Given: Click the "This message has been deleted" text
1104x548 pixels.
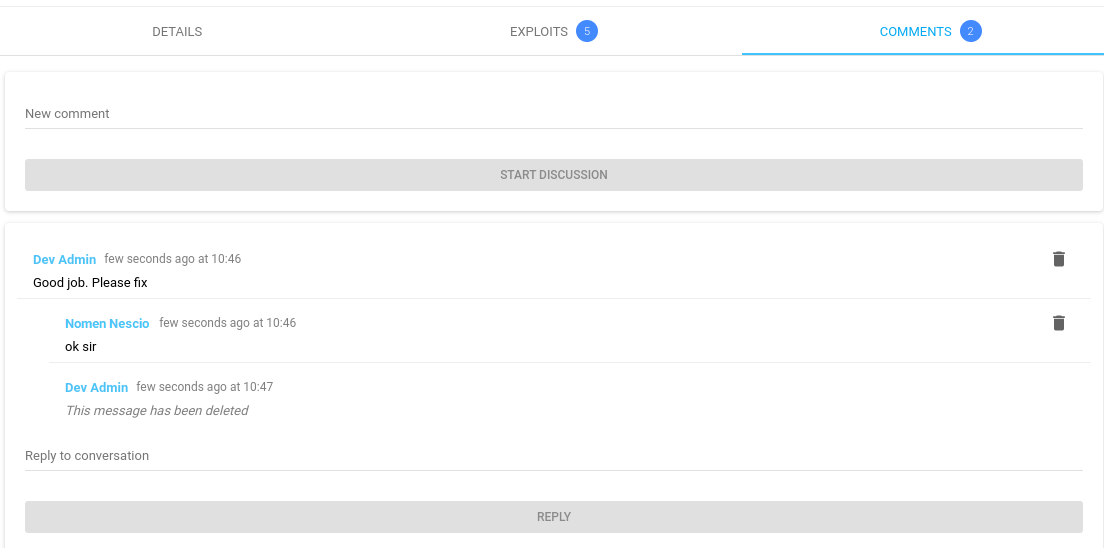Looking at the screenshot, I should click(156, 411).
